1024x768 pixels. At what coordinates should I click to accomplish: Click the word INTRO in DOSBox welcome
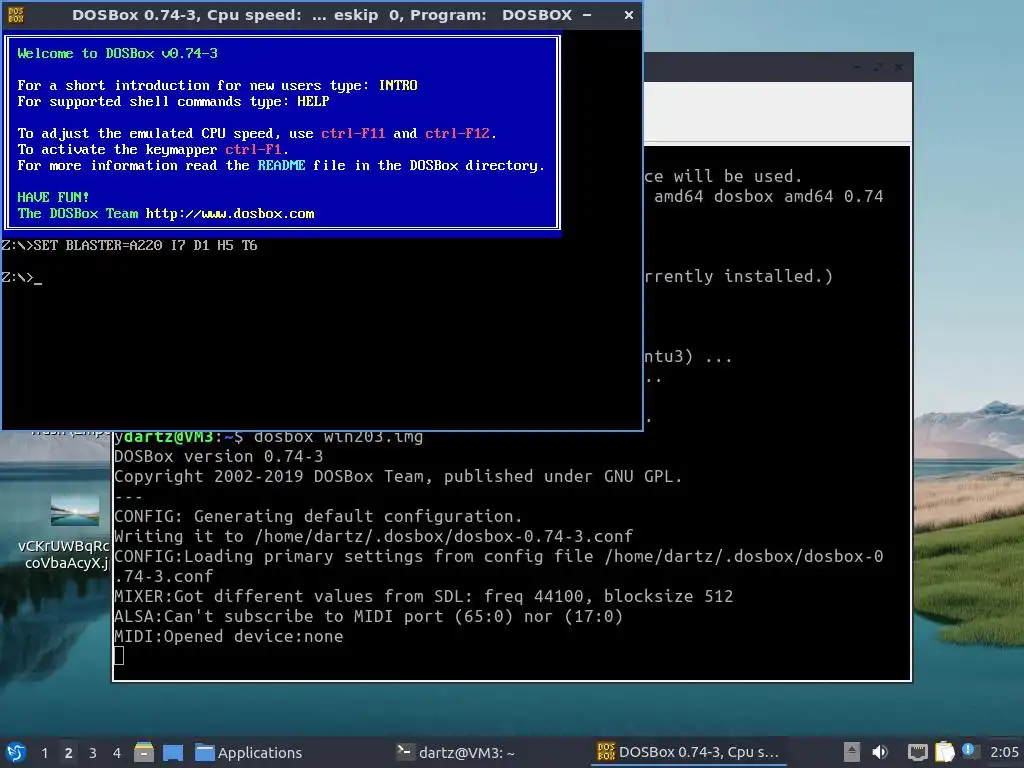pos(398,86)
